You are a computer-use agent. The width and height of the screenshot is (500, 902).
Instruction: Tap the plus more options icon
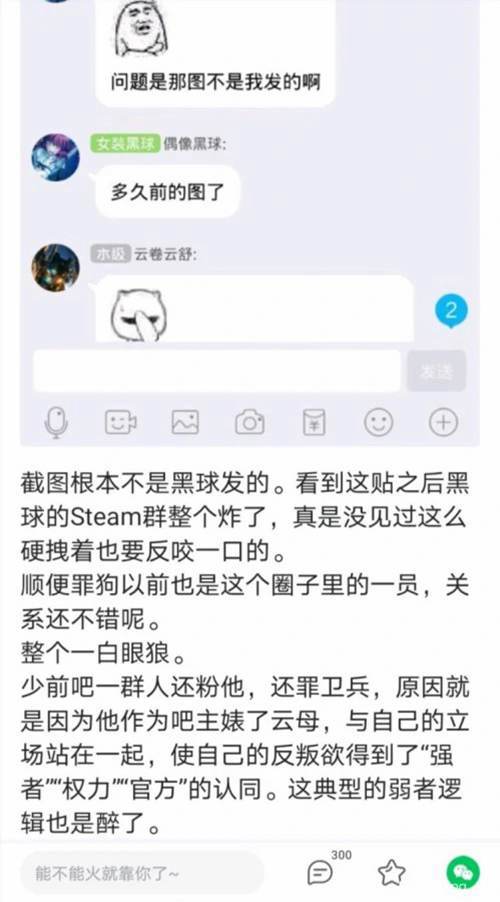444,423
